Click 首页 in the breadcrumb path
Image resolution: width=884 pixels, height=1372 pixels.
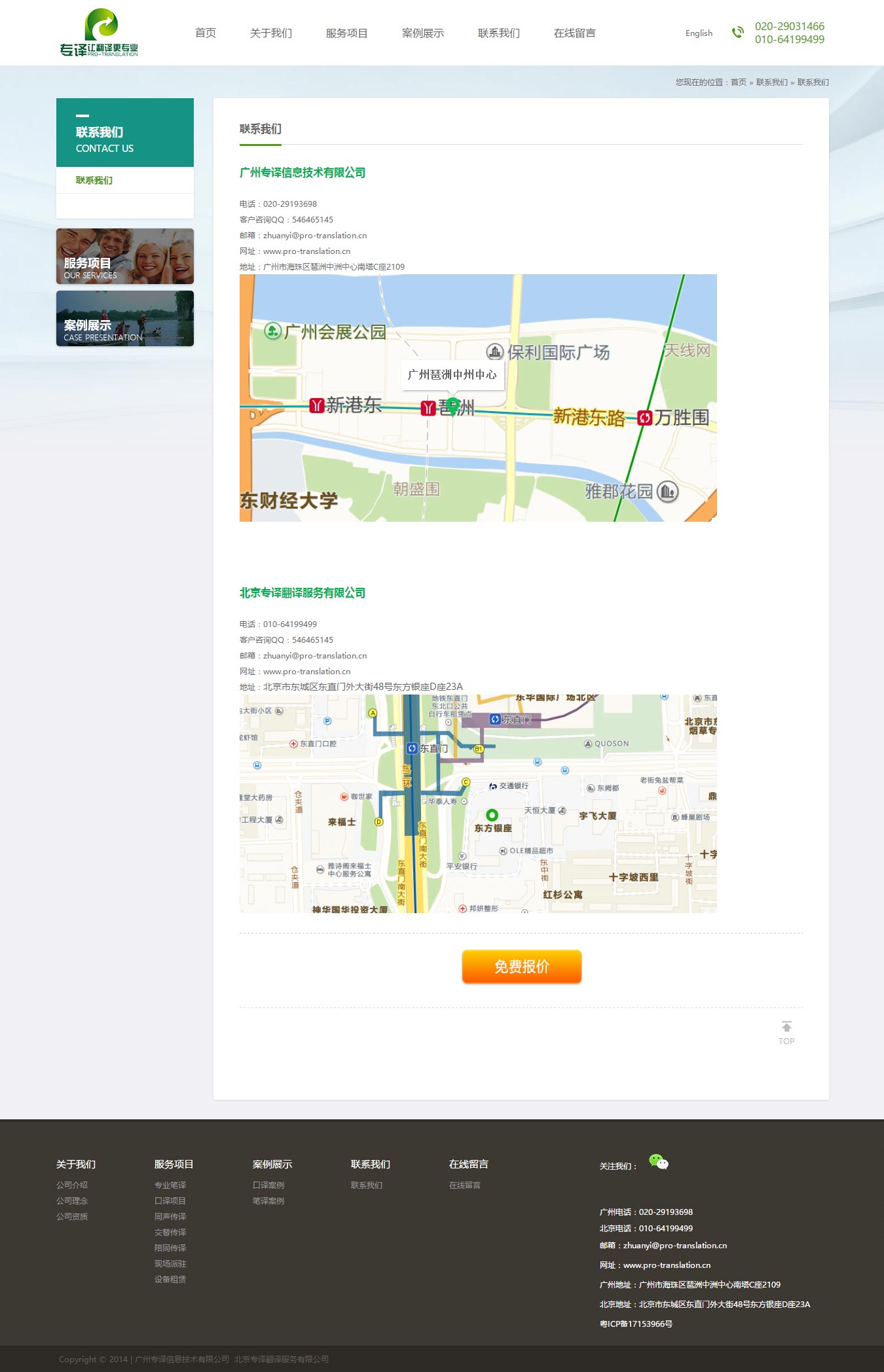coord(738,82)
